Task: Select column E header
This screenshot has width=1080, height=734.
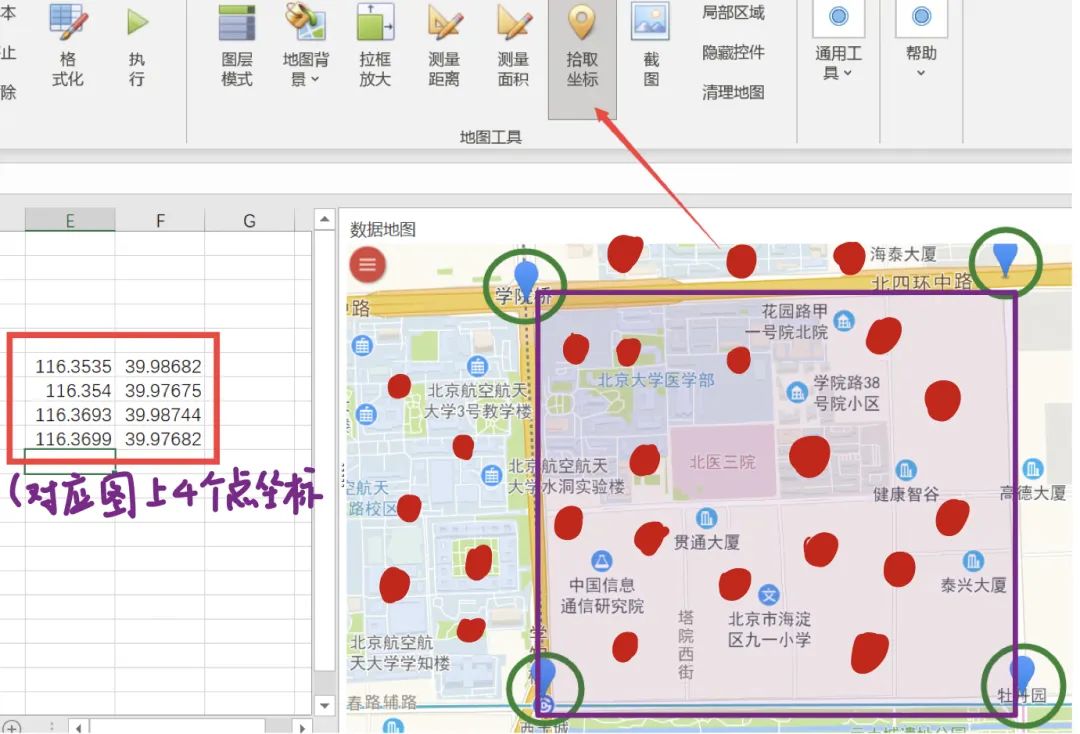Action: click(70, 220)
